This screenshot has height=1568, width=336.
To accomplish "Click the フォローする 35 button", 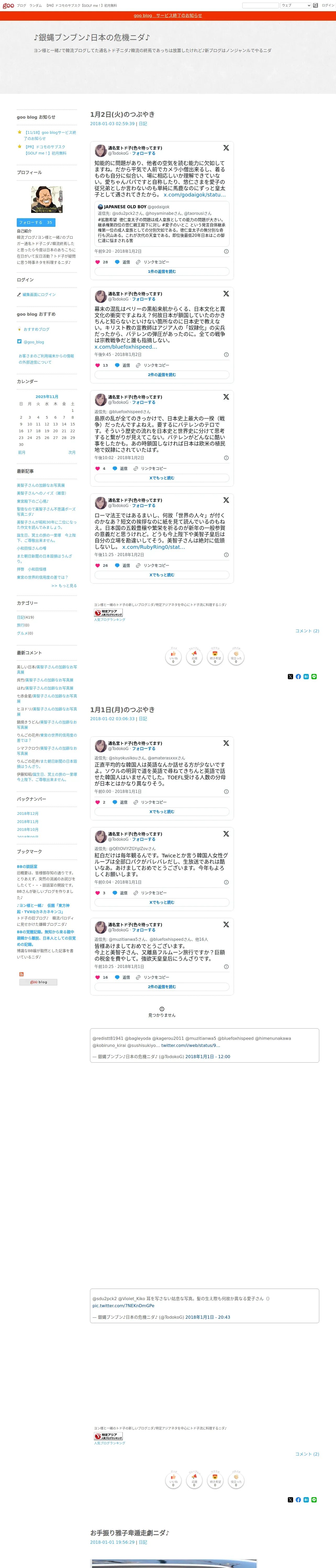I will [x=36, y=223].
